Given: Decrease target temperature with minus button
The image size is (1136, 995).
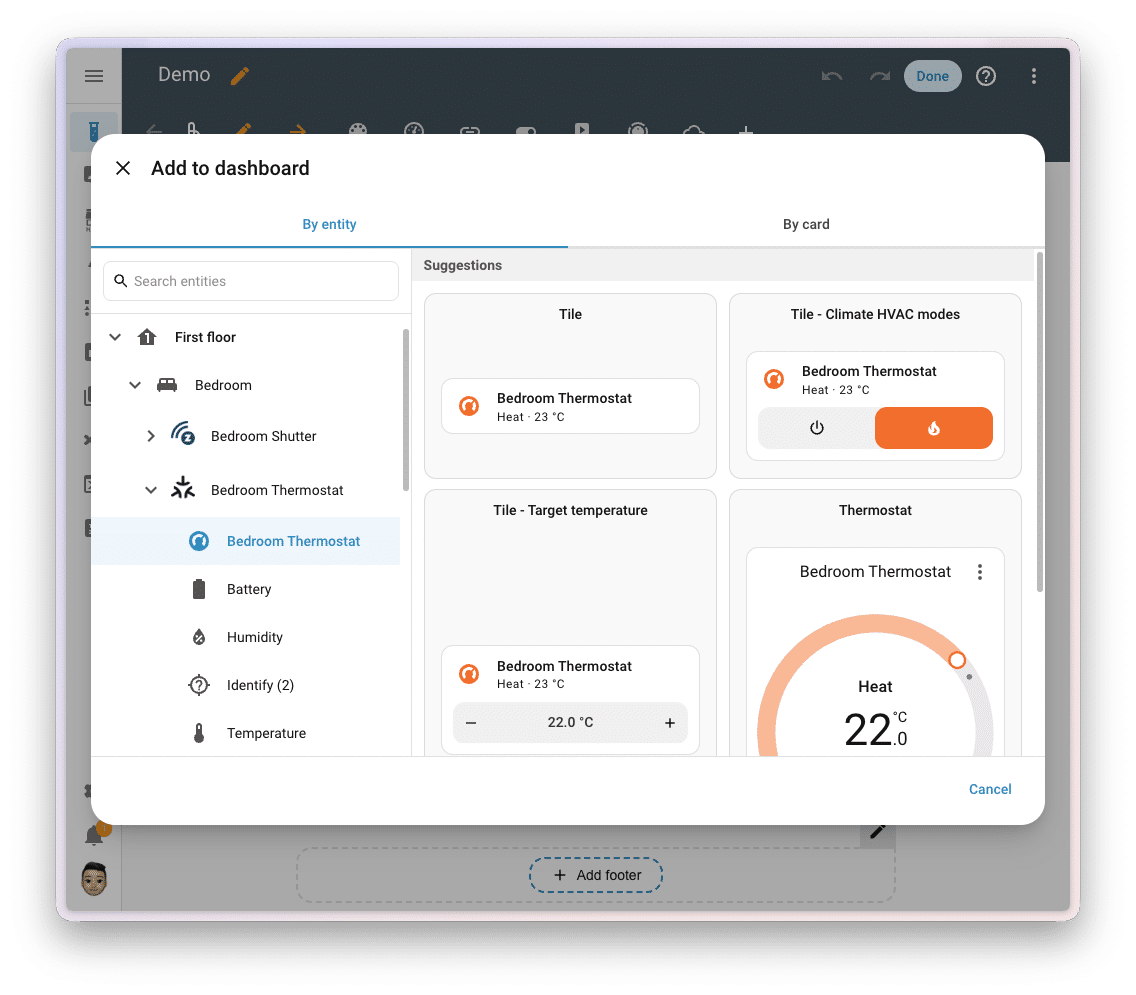Looking at the screenshot, I should 471,723.
